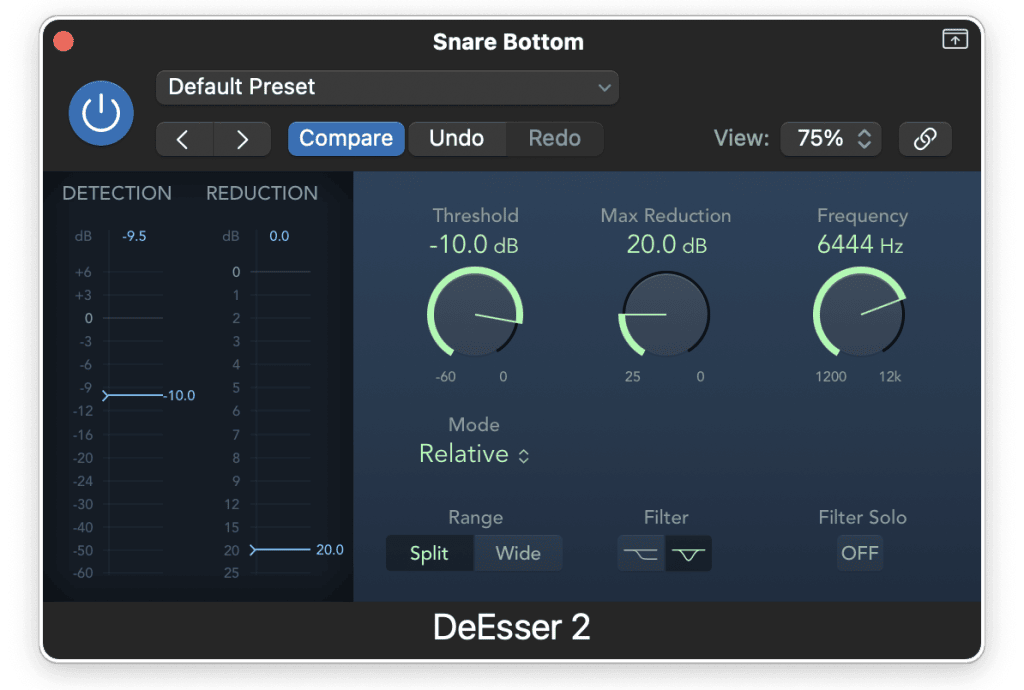The width and height of the screenshot is (1024, 690).
Task: Close the Snare Bottom plugin window
Action: (x=63, y=42)
